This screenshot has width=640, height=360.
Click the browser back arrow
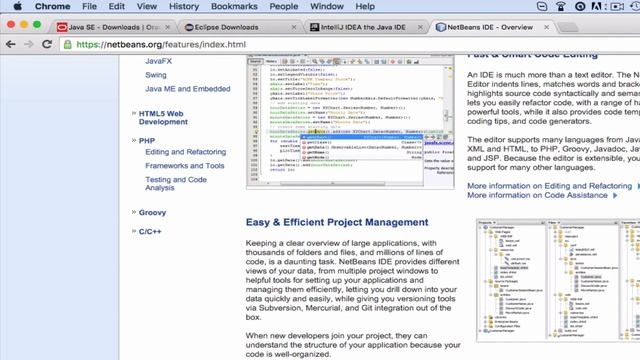11,44
